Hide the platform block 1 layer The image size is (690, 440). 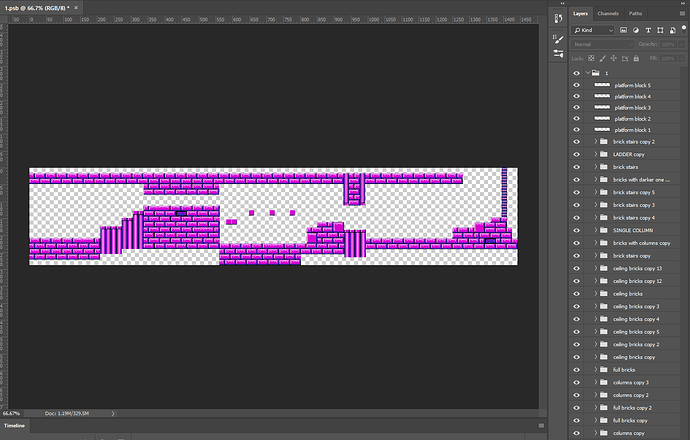pos(576,130)
